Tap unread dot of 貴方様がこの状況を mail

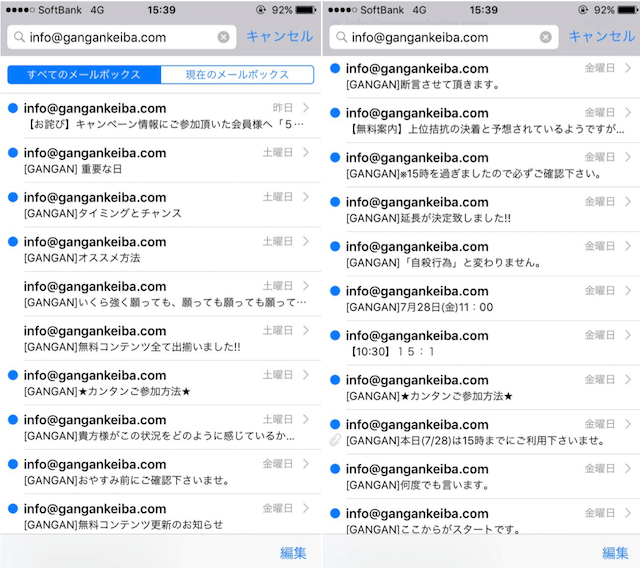(x=13, y=419)
